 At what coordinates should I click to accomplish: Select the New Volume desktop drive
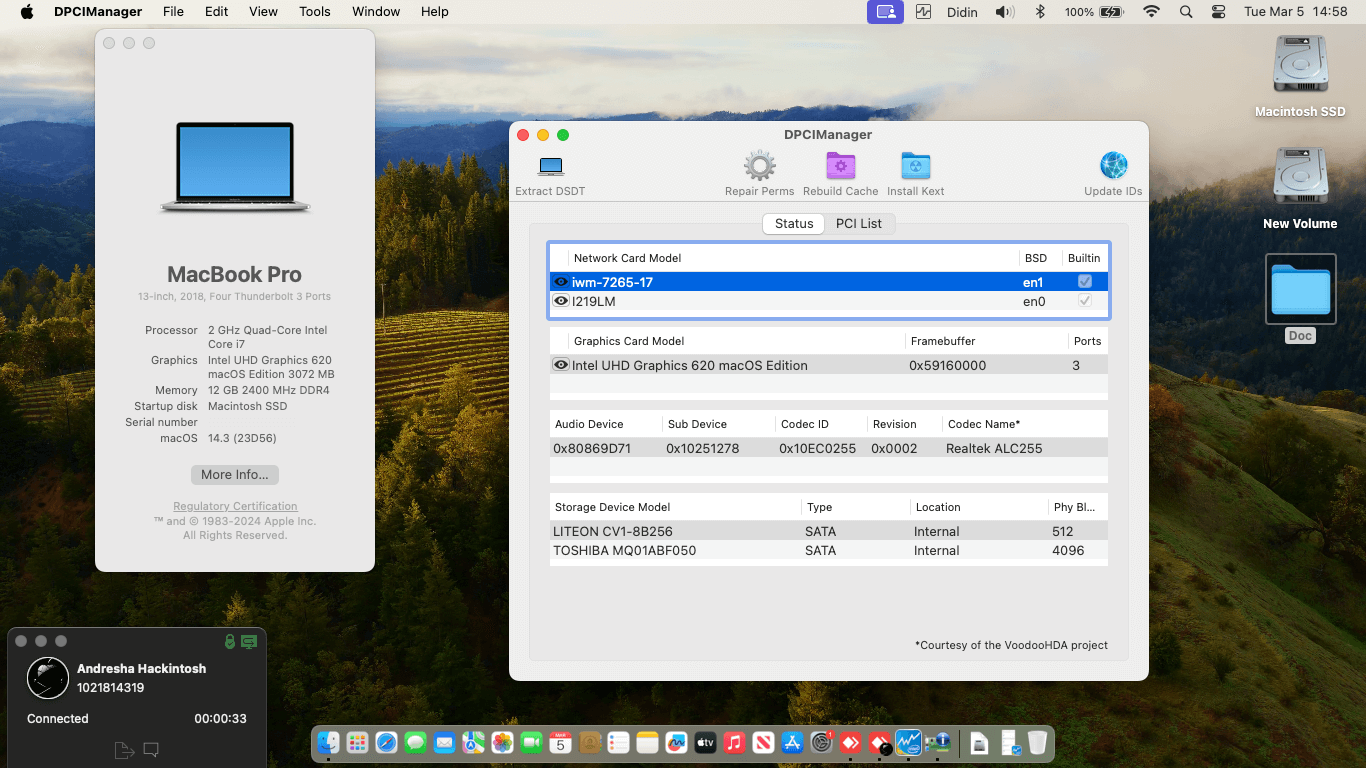(x=1300, y=189)
